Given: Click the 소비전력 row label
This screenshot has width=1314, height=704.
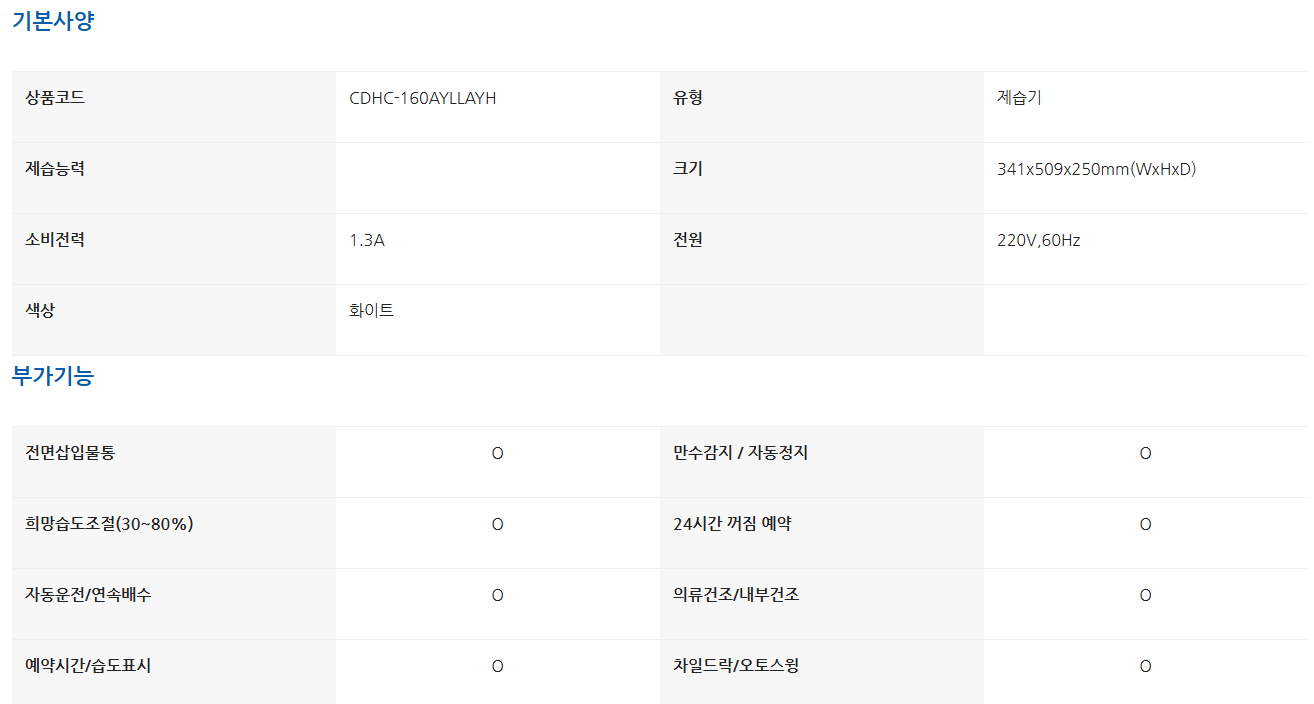Looking at the screenshot, I should [55, 240].
